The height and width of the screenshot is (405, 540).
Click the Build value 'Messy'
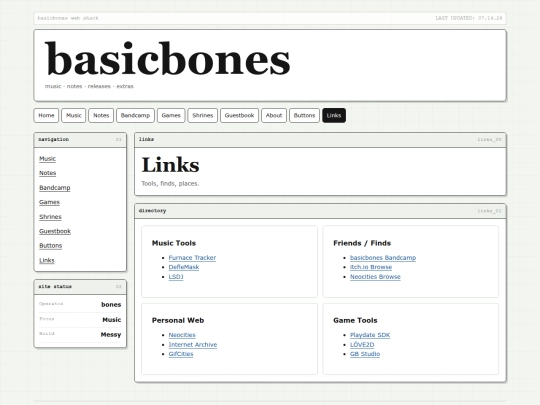111,334
